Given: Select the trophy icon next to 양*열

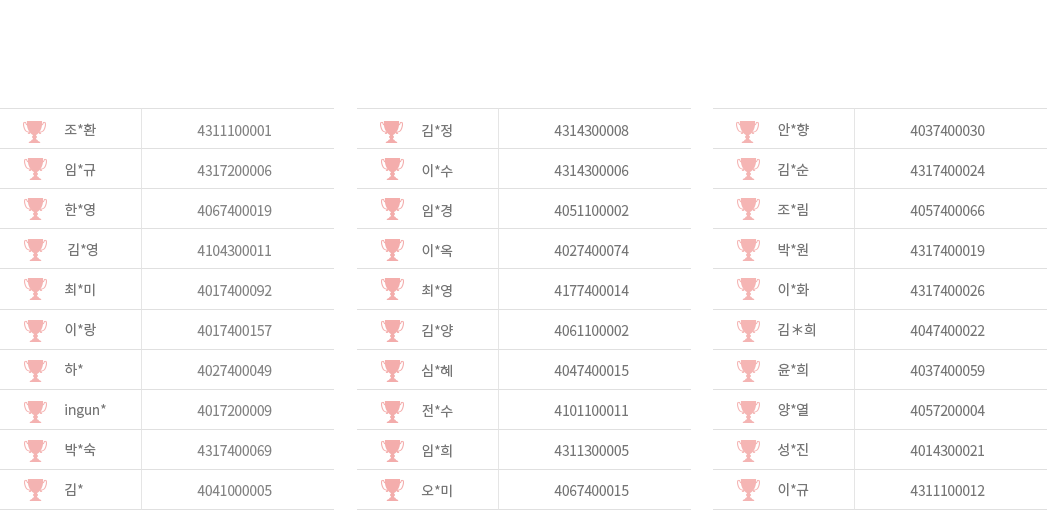Looking at the screenshot, I should coord(748,412).
